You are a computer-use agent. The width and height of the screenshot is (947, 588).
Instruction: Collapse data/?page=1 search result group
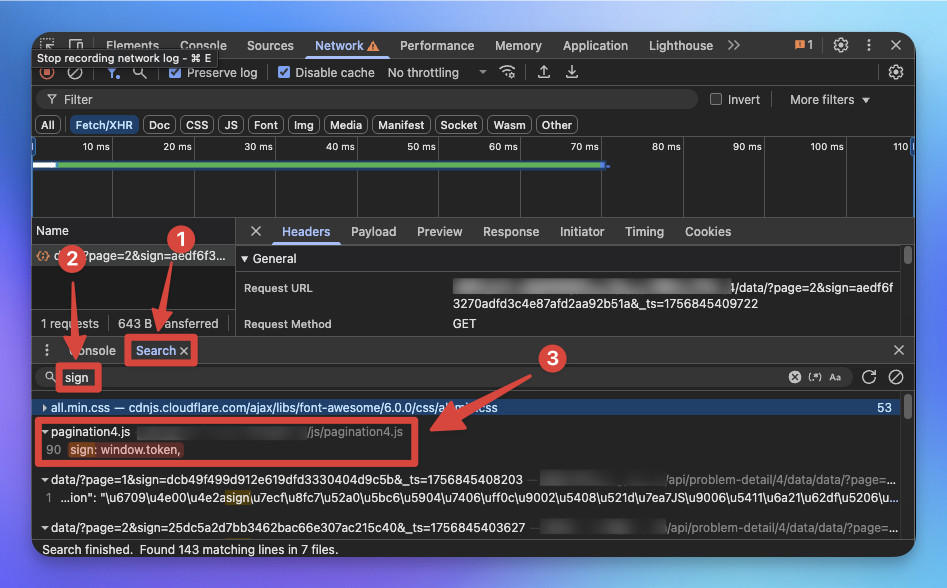[x=45, y=480]
